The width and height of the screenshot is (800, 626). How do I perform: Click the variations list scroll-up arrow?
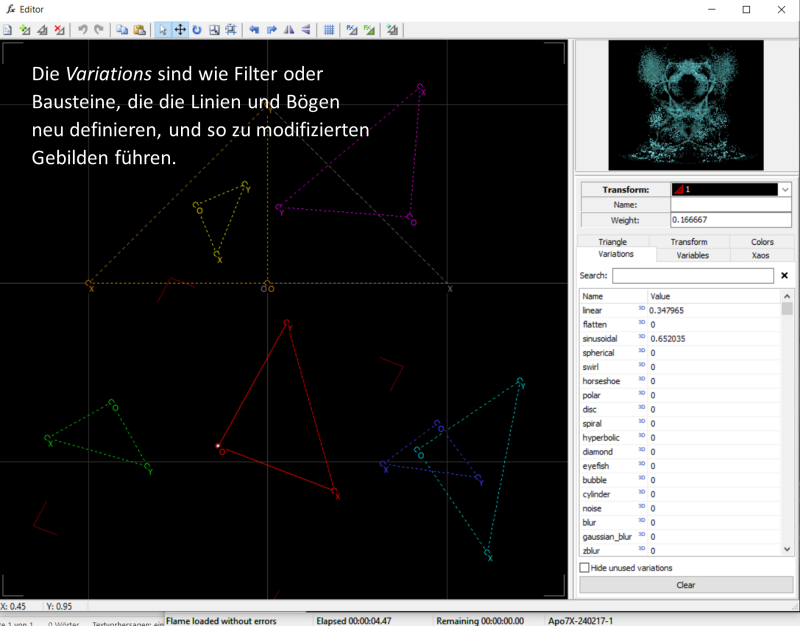pyautogui.click(x=787, y=296)
